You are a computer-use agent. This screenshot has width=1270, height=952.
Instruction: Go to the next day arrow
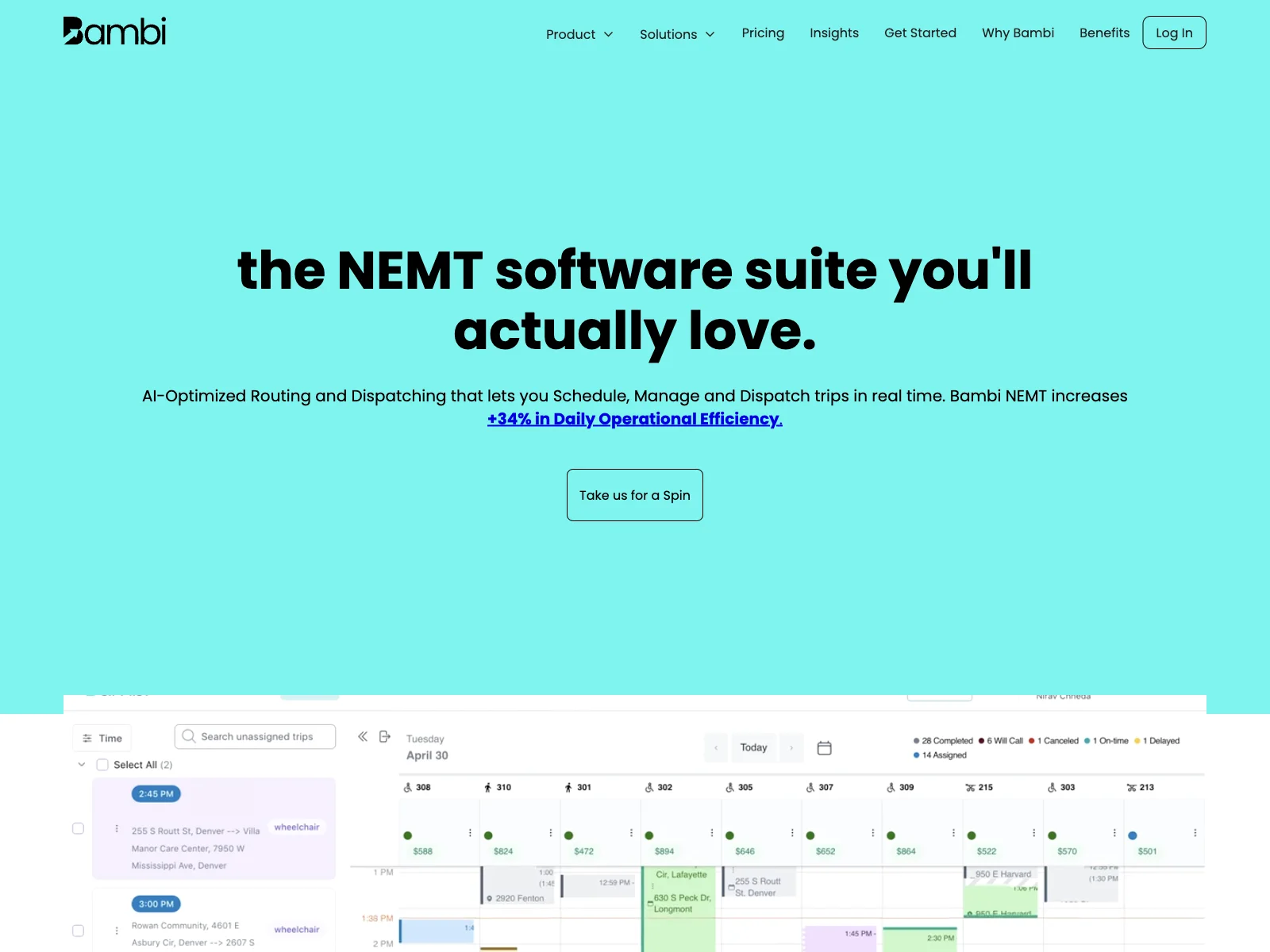coord(791,747)
